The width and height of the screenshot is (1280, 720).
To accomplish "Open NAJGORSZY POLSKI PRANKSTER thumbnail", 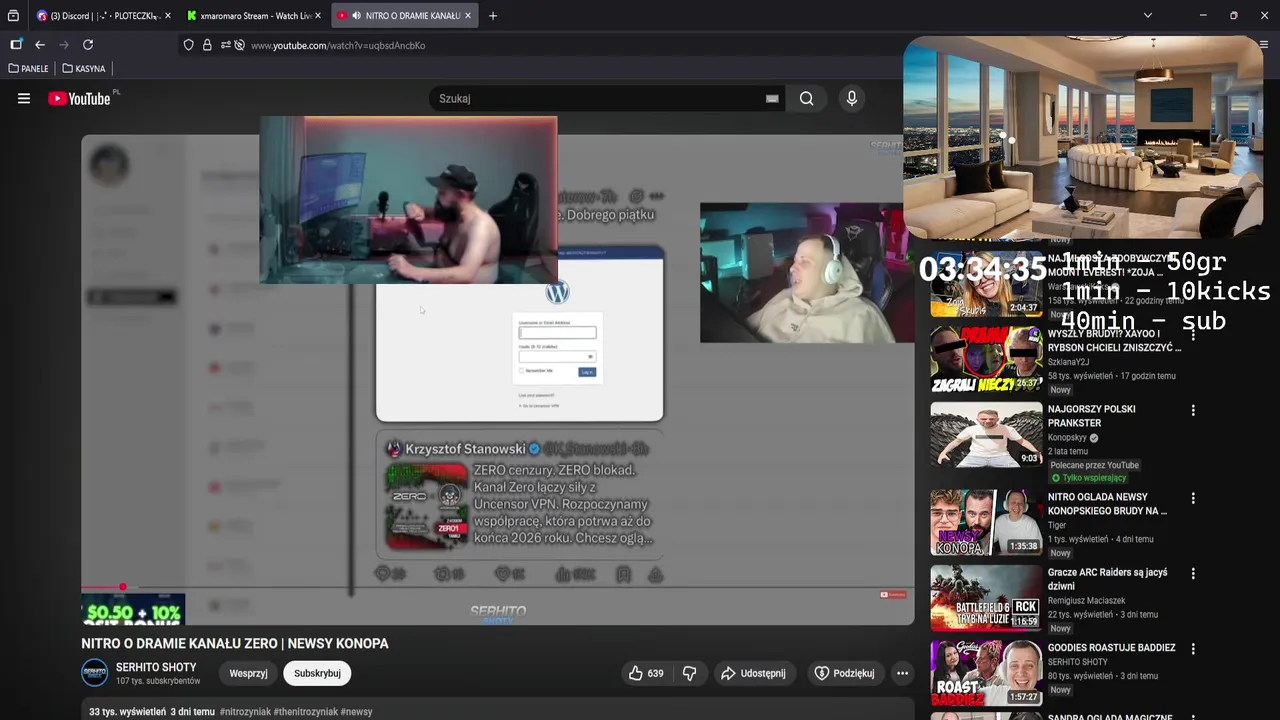I will 986,434.
